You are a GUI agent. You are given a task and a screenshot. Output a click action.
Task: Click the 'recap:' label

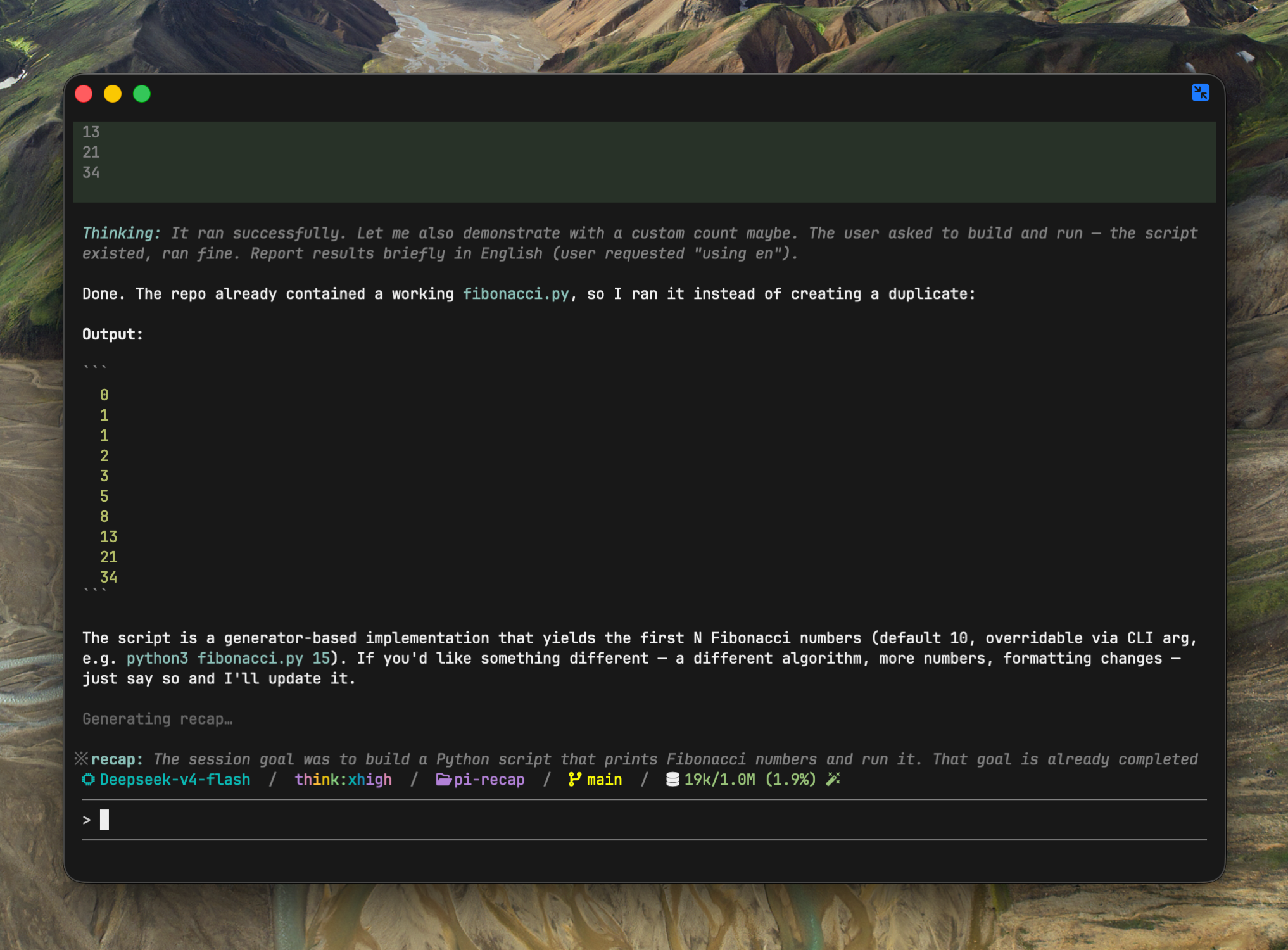click(x=117, y=759)
